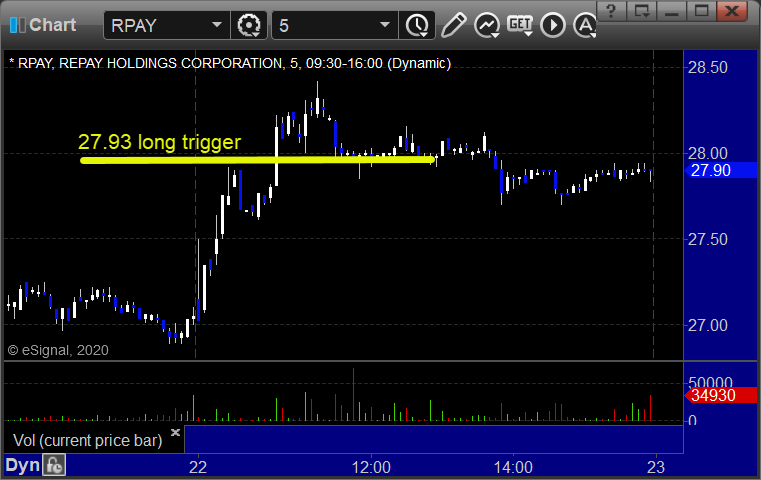Click the Chart bars icon in title

[17, 25]
